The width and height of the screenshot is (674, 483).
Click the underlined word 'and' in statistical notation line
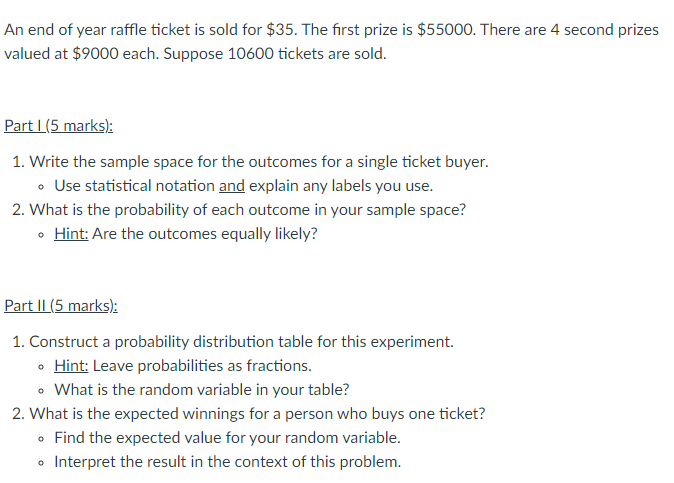(232, 186)
